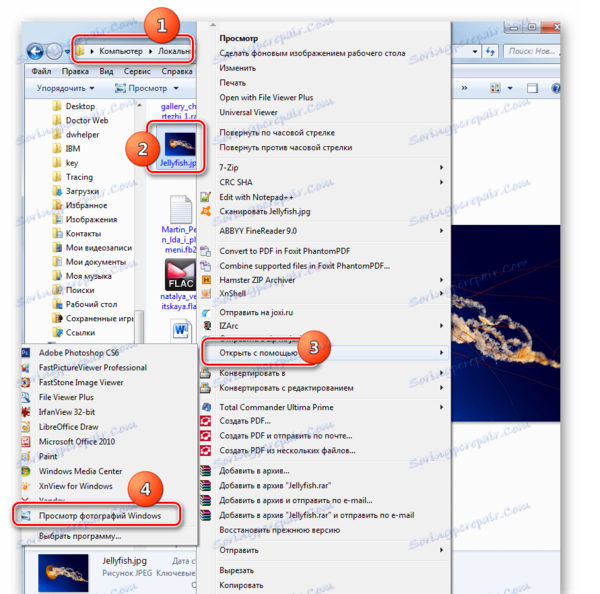Select Изображения folder in tree

pos(91,219)
